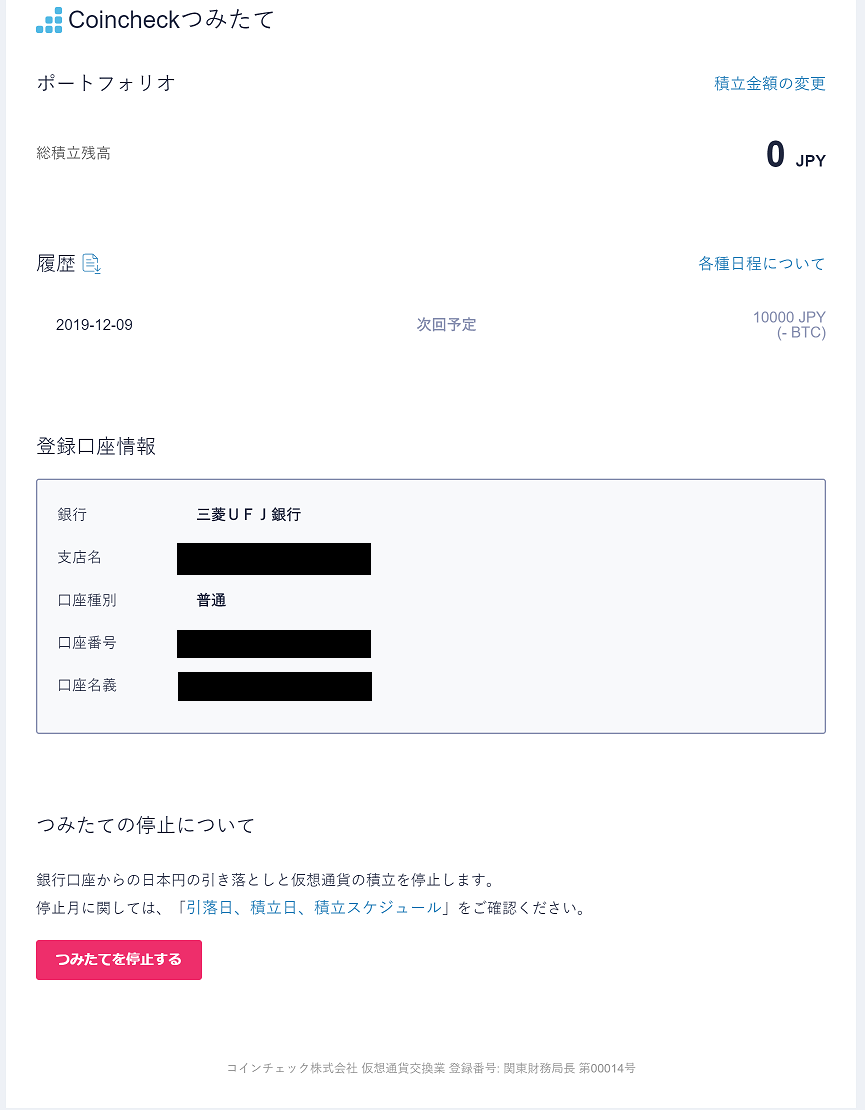
Task: Open the 各種日程について link
Action: click(x=761, y=264)
